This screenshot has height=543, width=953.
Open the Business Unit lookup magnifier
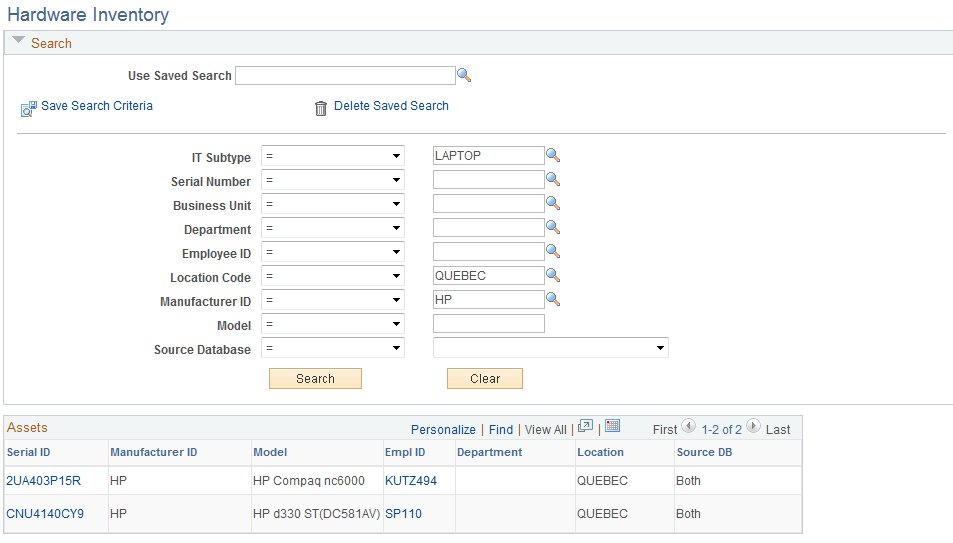click(x=552, y=203)
